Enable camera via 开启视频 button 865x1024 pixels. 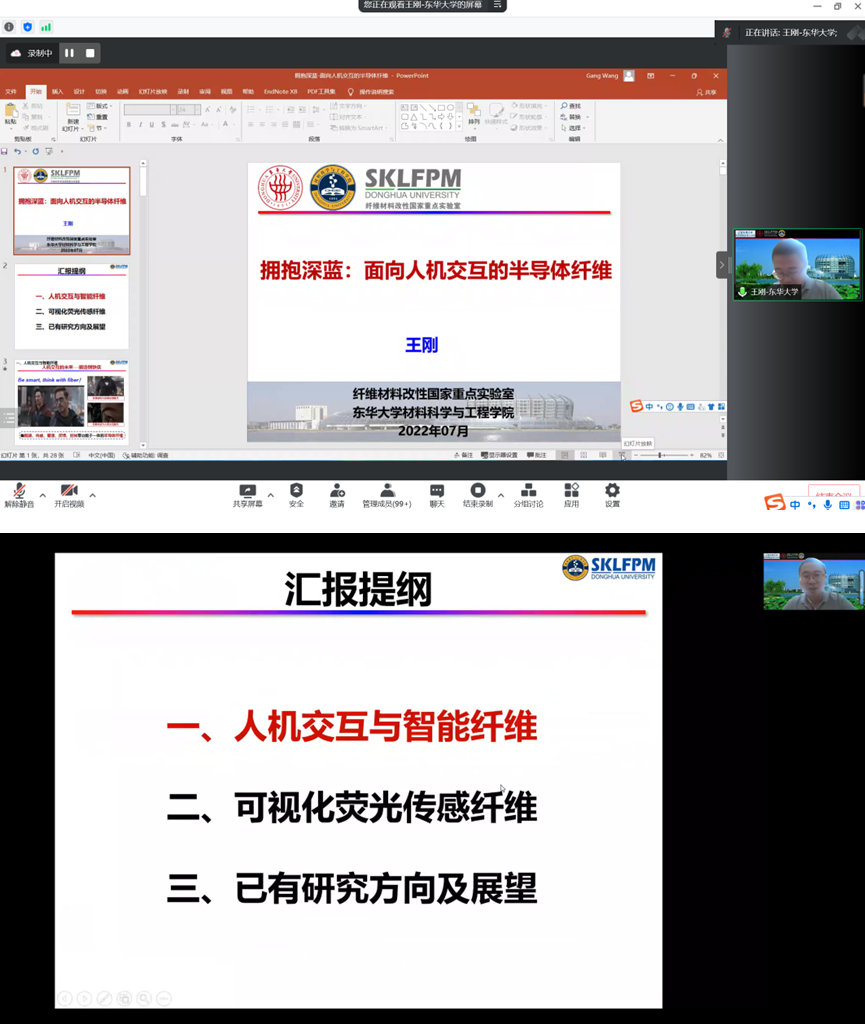(x=68, y=492)
